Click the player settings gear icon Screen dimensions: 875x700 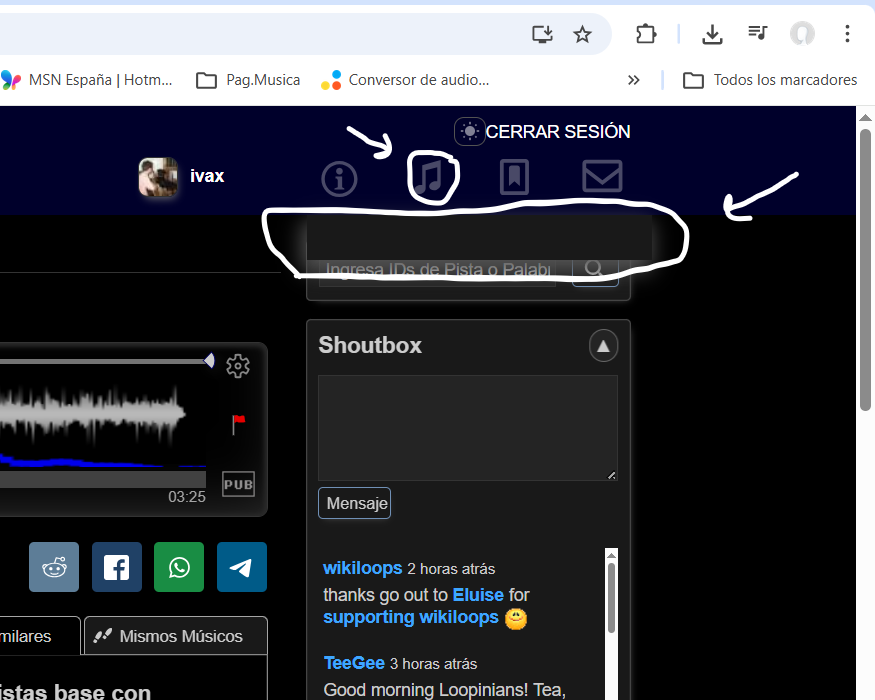[237, 366]
